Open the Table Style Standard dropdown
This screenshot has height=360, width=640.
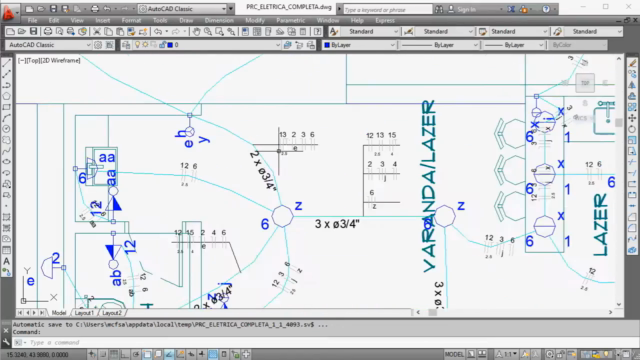(518, 31)
